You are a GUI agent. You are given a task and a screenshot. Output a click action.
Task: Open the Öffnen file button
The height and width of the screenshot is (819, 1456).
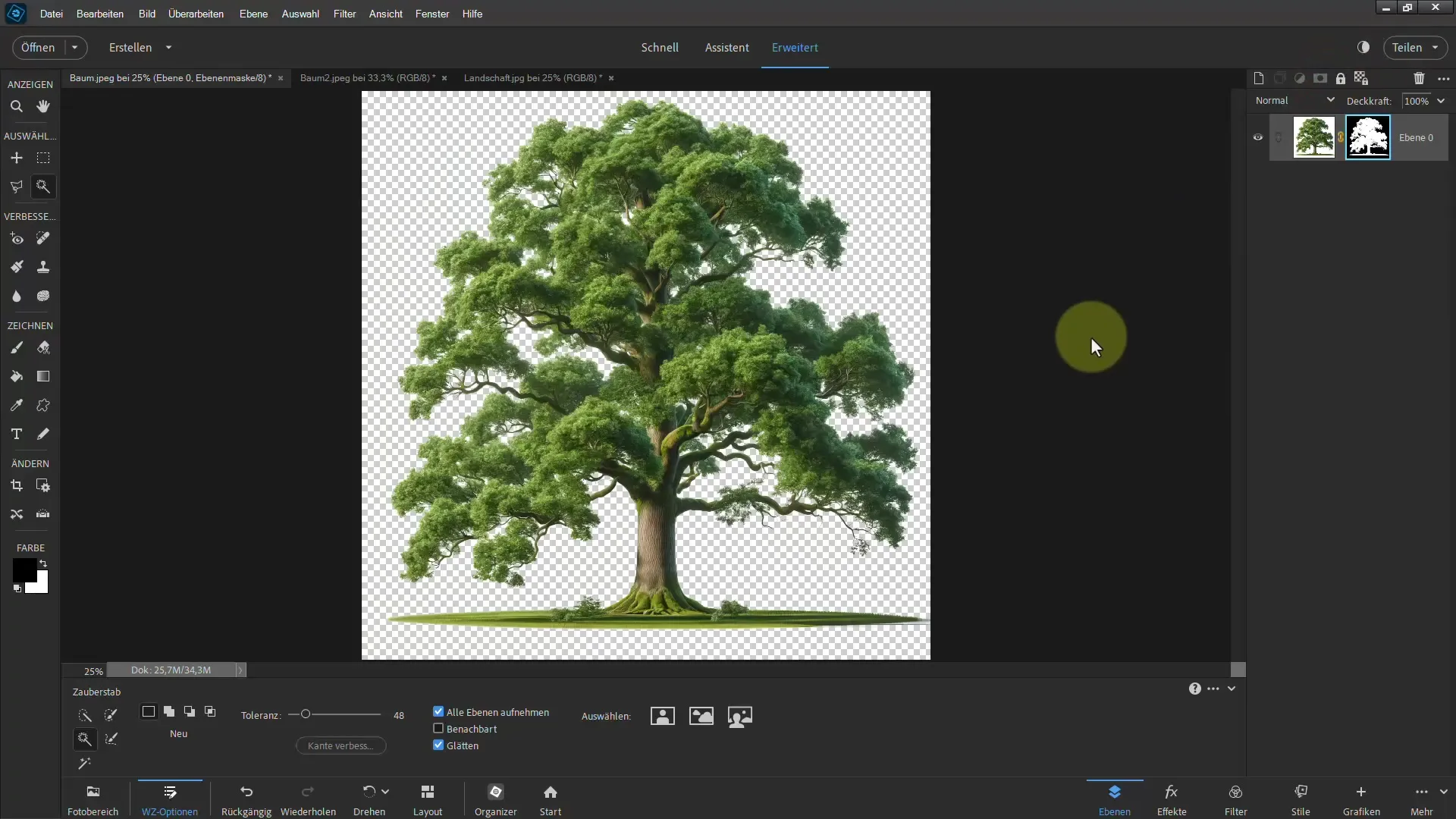coord(37,47)
